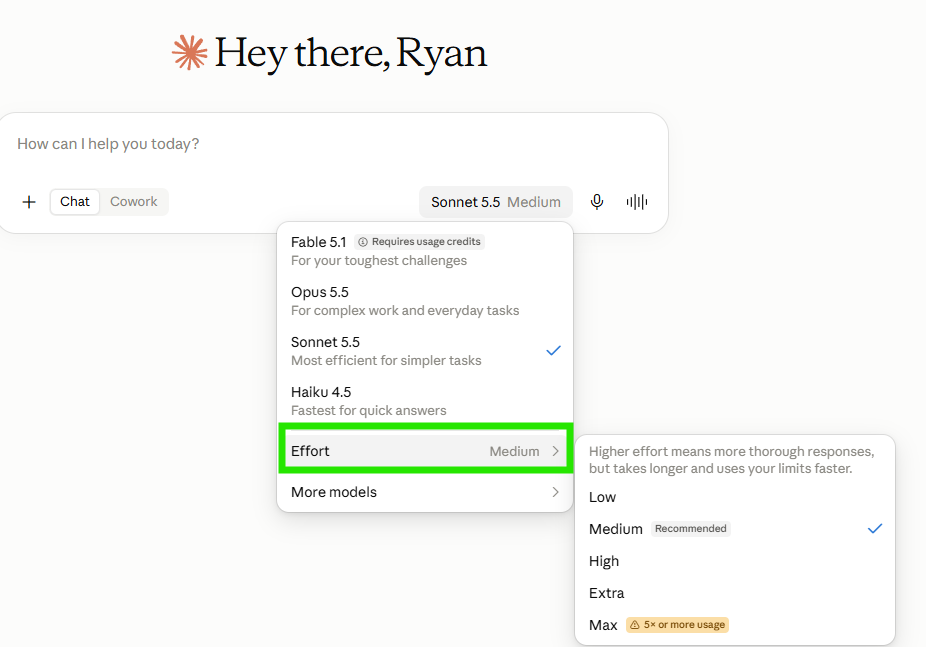Switch to Chat mode
Image resolution: width=926 pixels, height=647 pixels.
pos(75,202)
